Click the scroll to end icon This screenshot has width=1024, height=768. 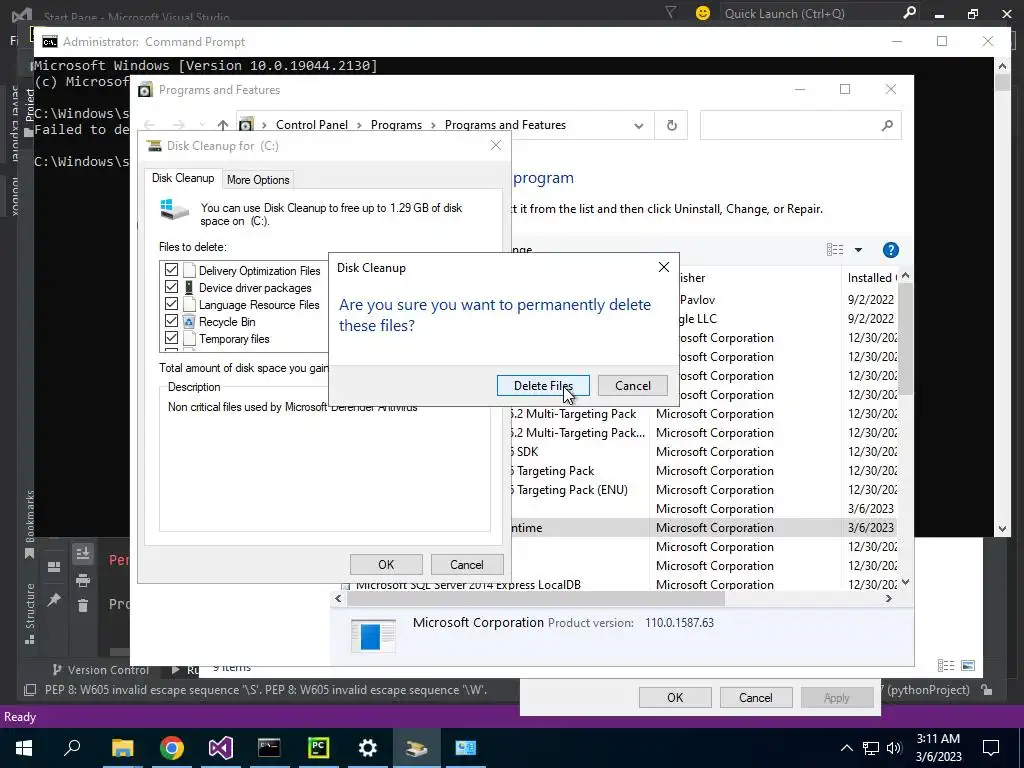(82, 554)
